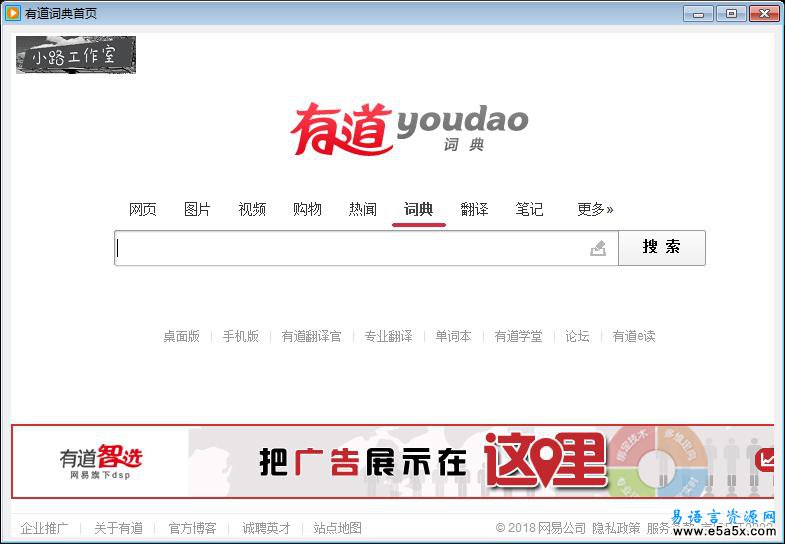The width and height of the screenshot is (785, 544).
Task: Switch to the 购物 tab
Action: coord(307,209)
